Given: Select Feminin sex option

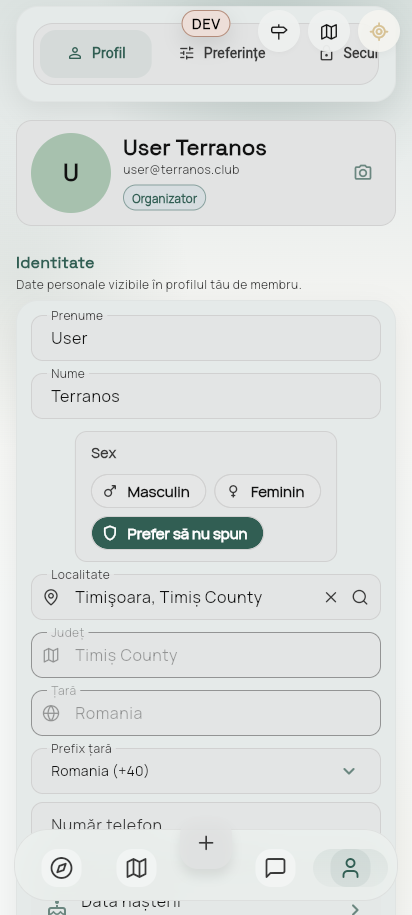Looking at the screenshot, I should [267, 491].
